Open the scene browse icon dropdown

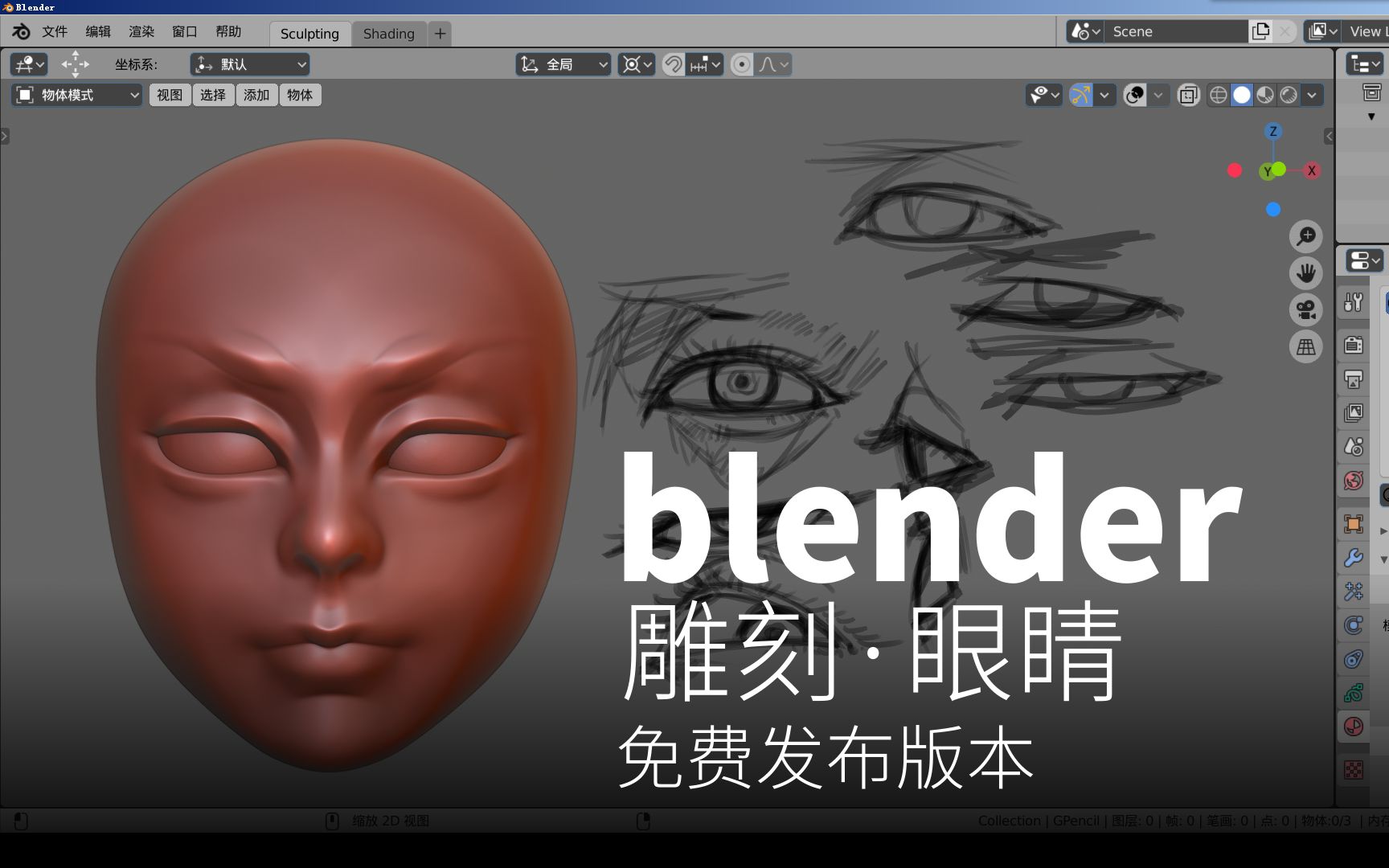pos(1085,31)
